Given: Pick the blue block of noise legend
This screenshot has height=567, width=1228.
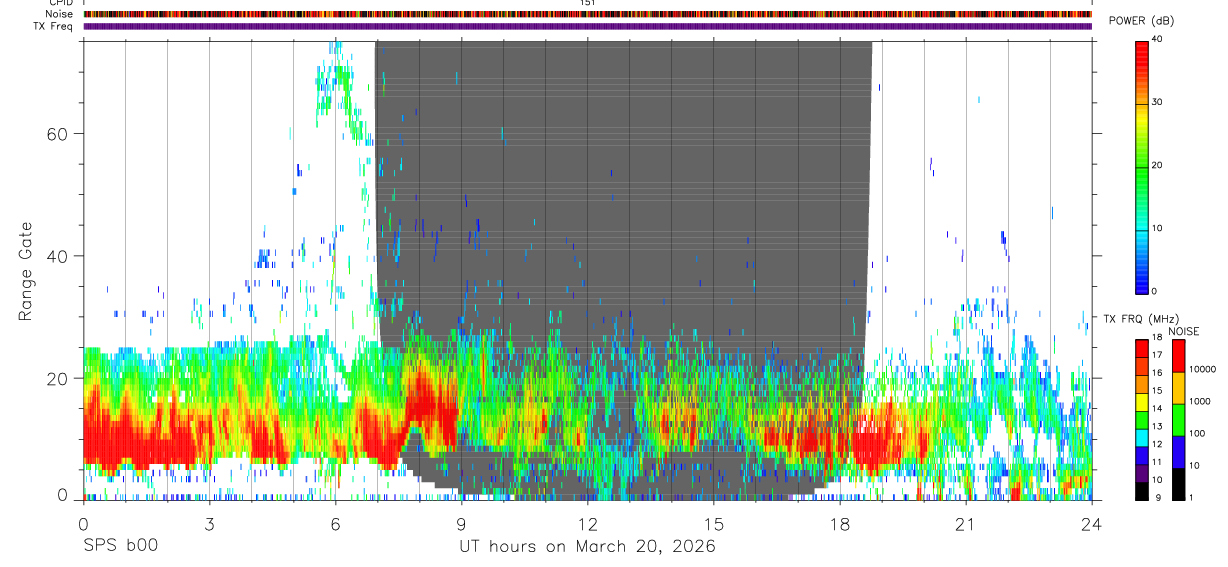Looking at the screenshot, I should point(1179,451).
